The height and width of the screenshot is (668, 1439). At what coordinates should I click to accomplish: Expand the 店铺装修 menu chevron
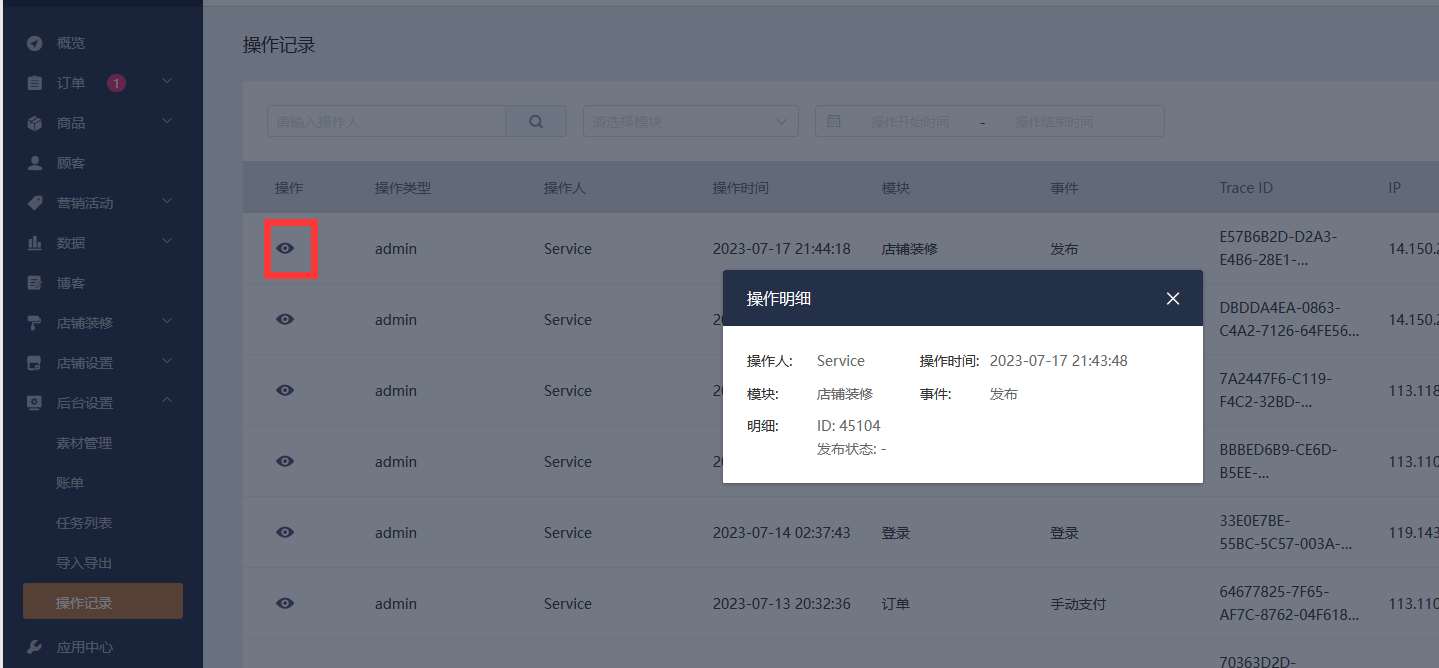click(x=167, y=321)
